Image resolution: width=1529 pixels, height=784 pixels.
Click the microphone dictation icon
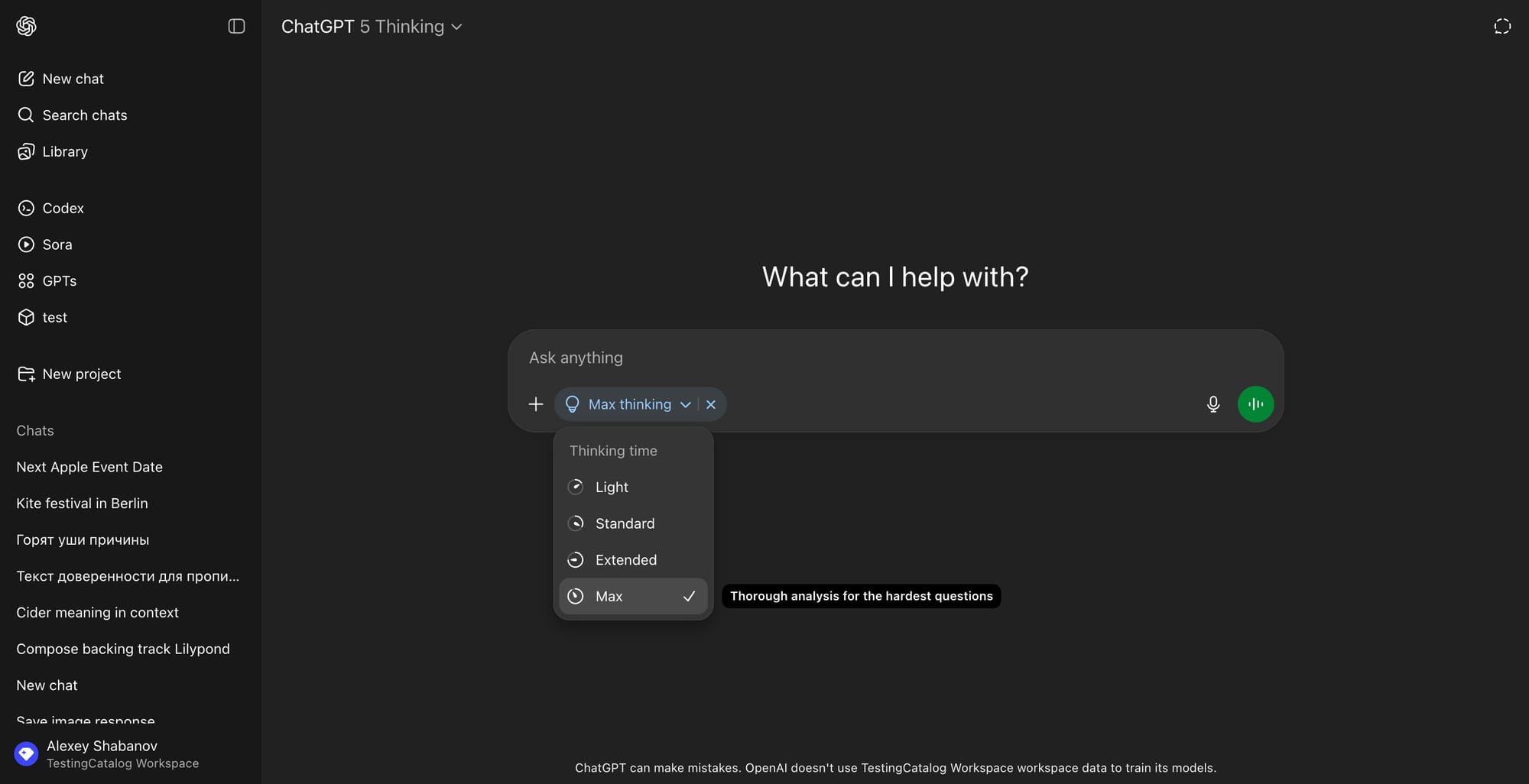(1212, 404)
